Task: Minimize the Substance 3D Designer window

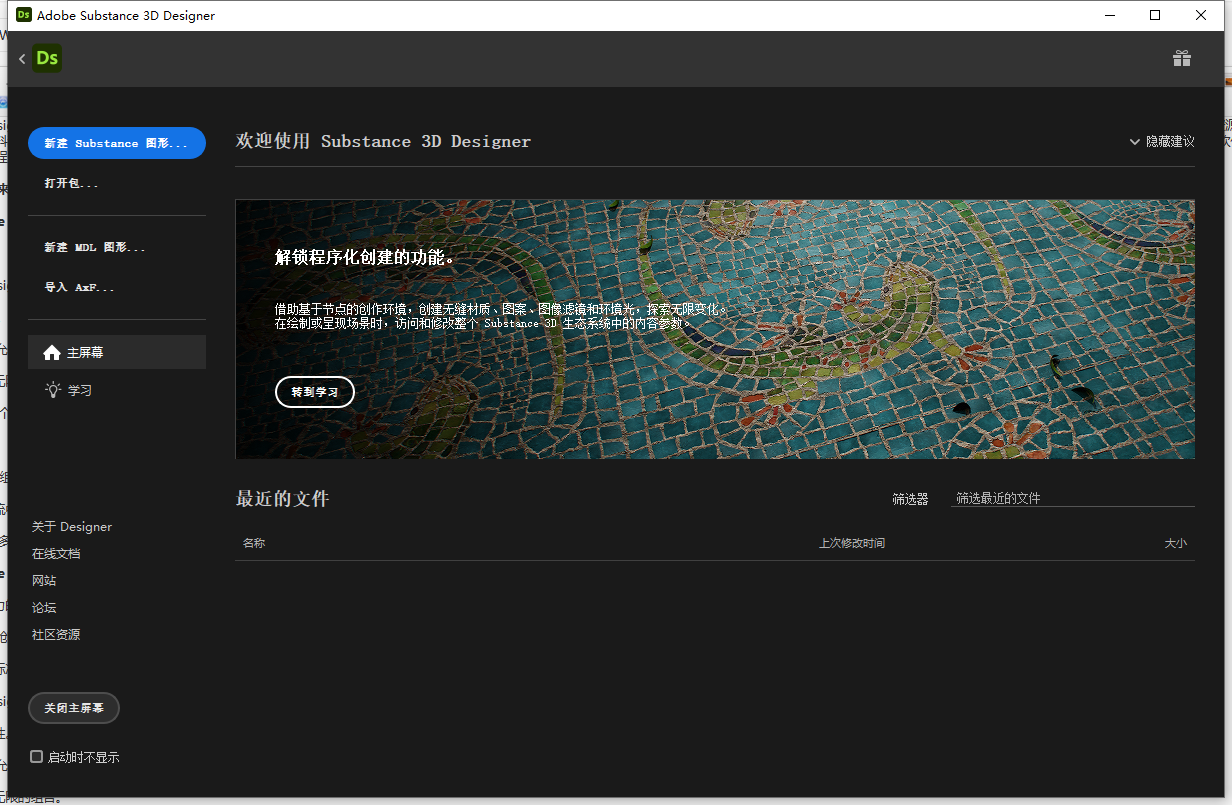Action: click(1109, 15)
